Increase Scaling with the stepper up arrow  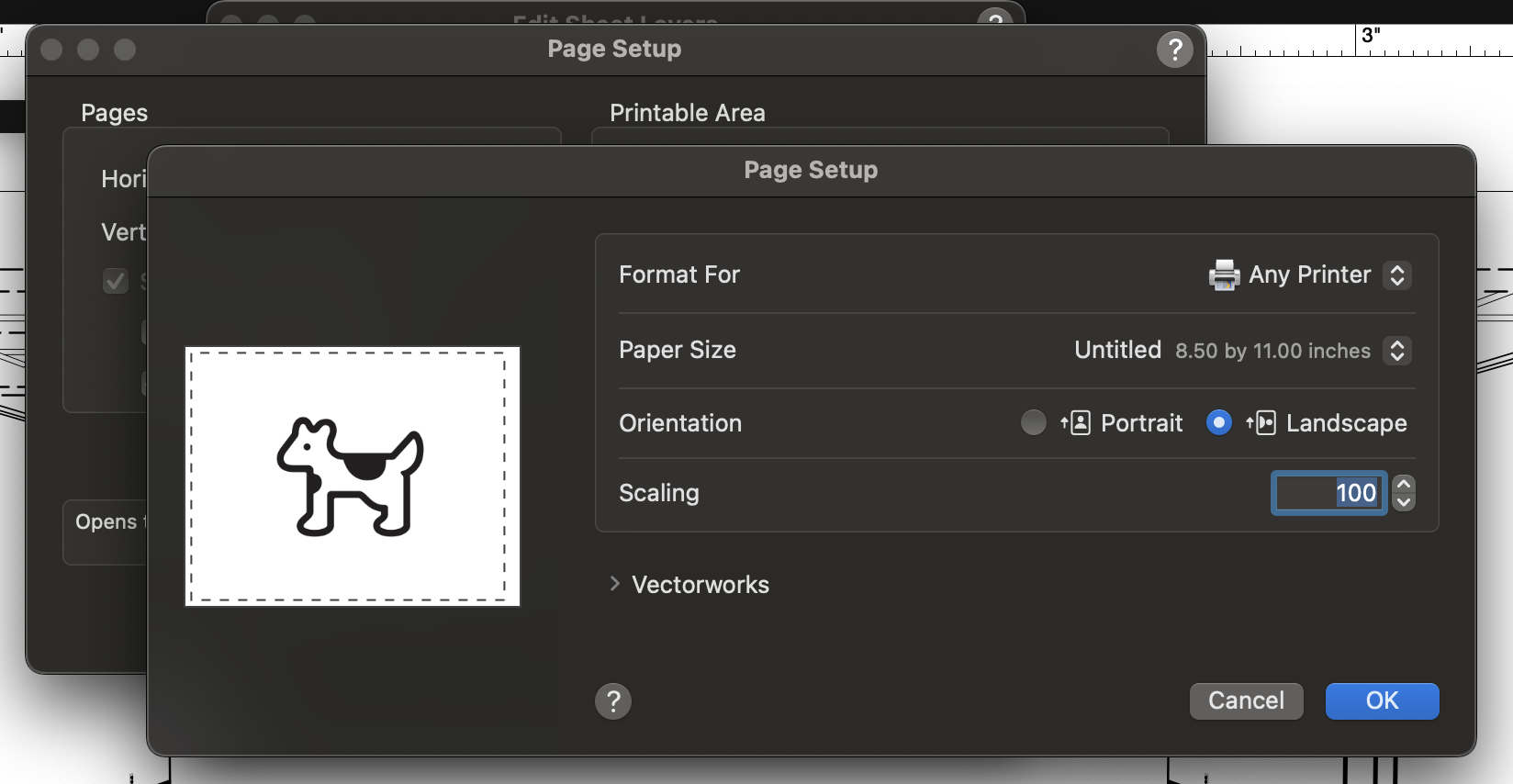pyautogui.click(x=1404, y=484)
